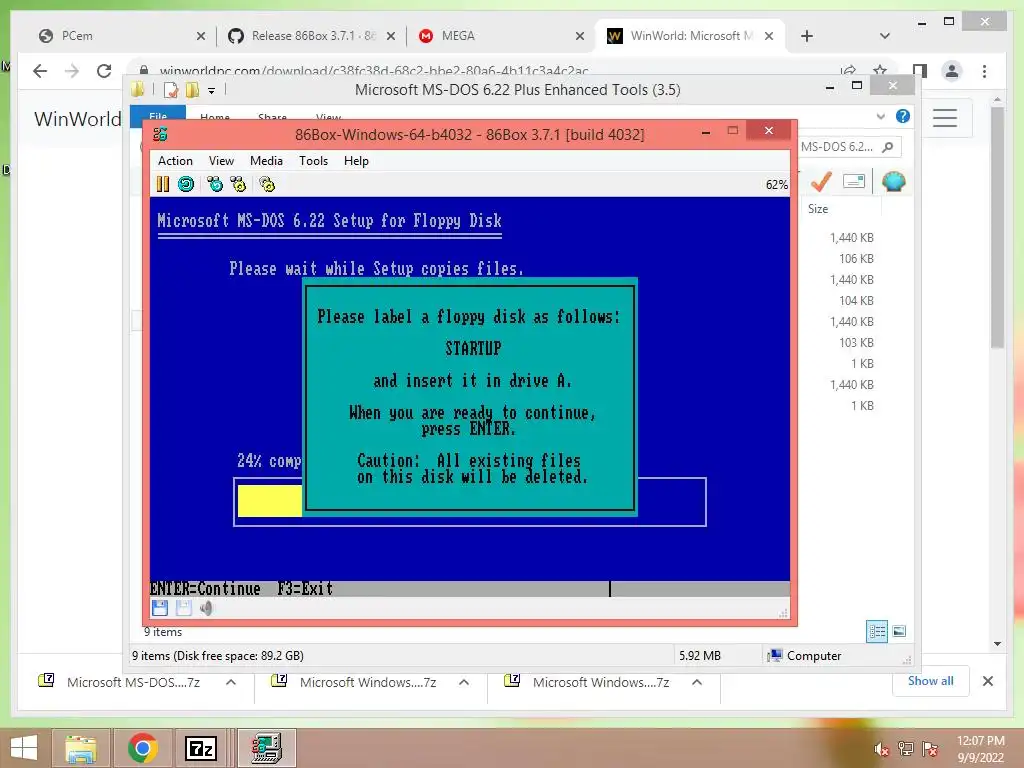Click Explorer search box MS-DOS 6.2
This screenshot has height=768, width=1024.
(848, 147)
